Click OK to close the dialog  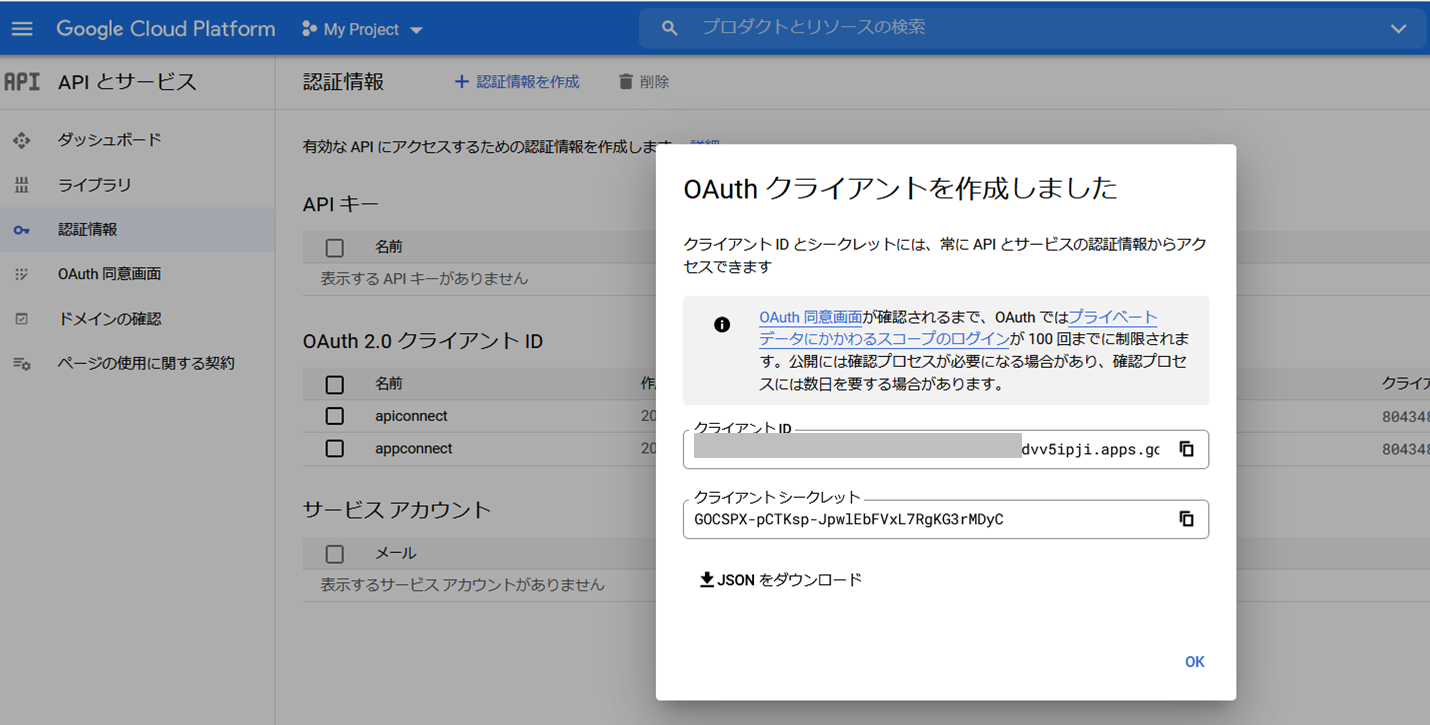(1195, 662)
